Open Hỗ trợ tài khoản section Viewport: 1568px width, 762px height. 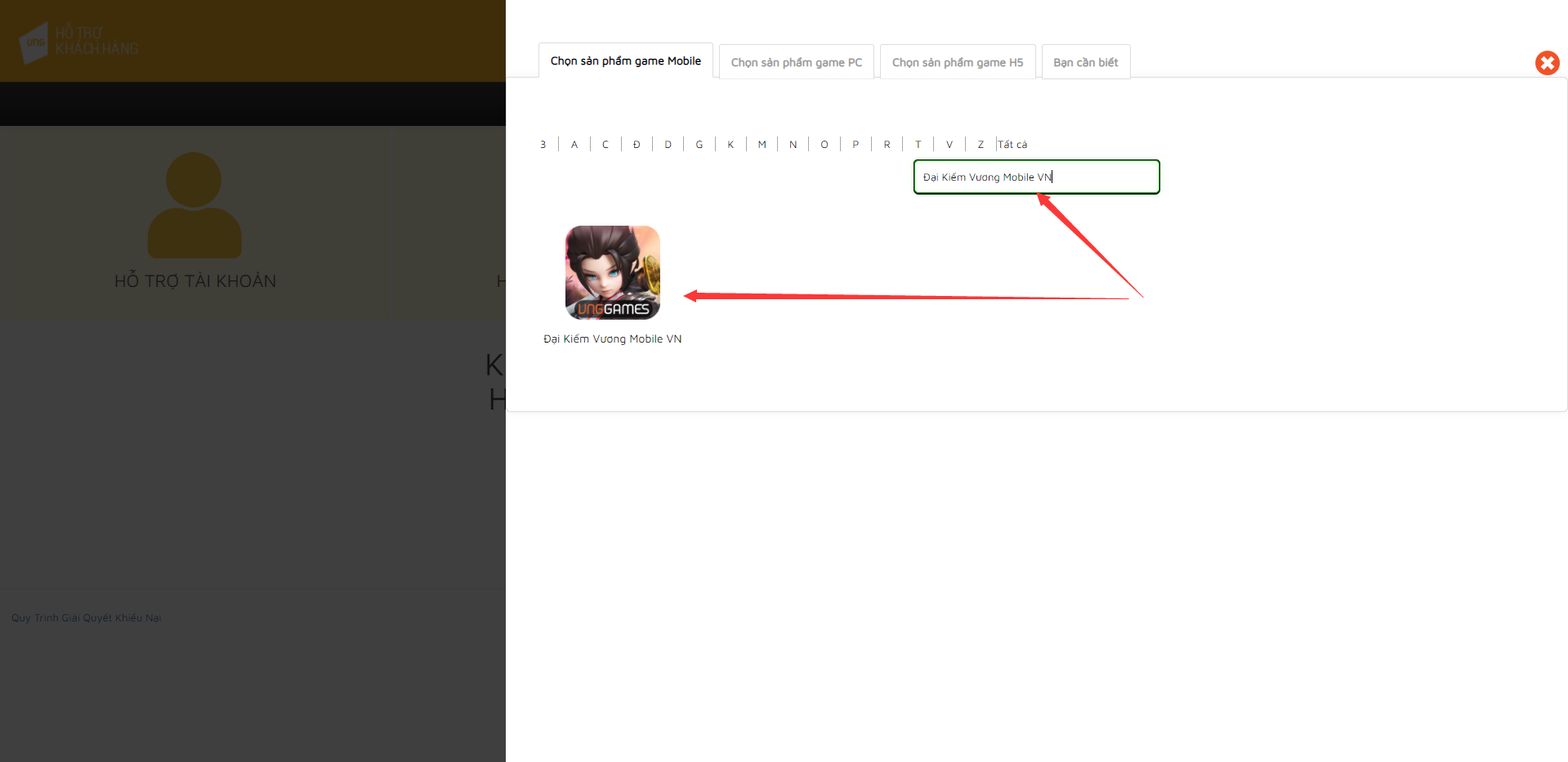(x=195, y=281)
